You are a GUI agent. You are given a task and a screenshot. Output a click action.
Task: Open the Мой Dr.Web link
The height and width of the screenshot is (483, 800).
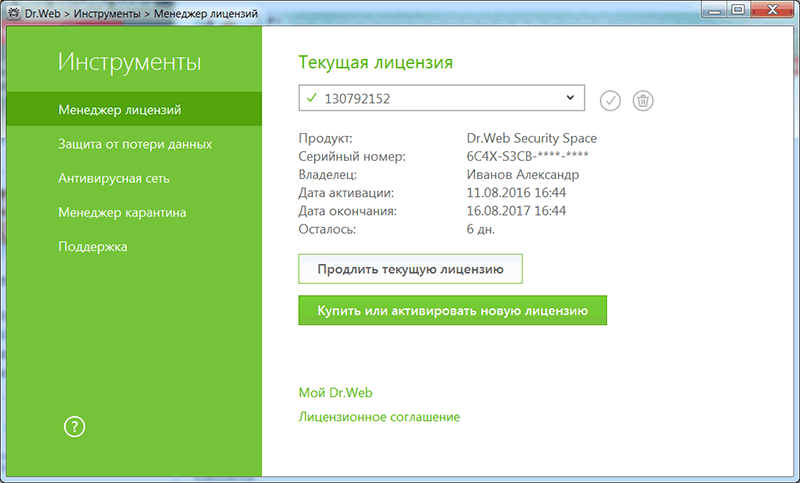tap(335, 392)
